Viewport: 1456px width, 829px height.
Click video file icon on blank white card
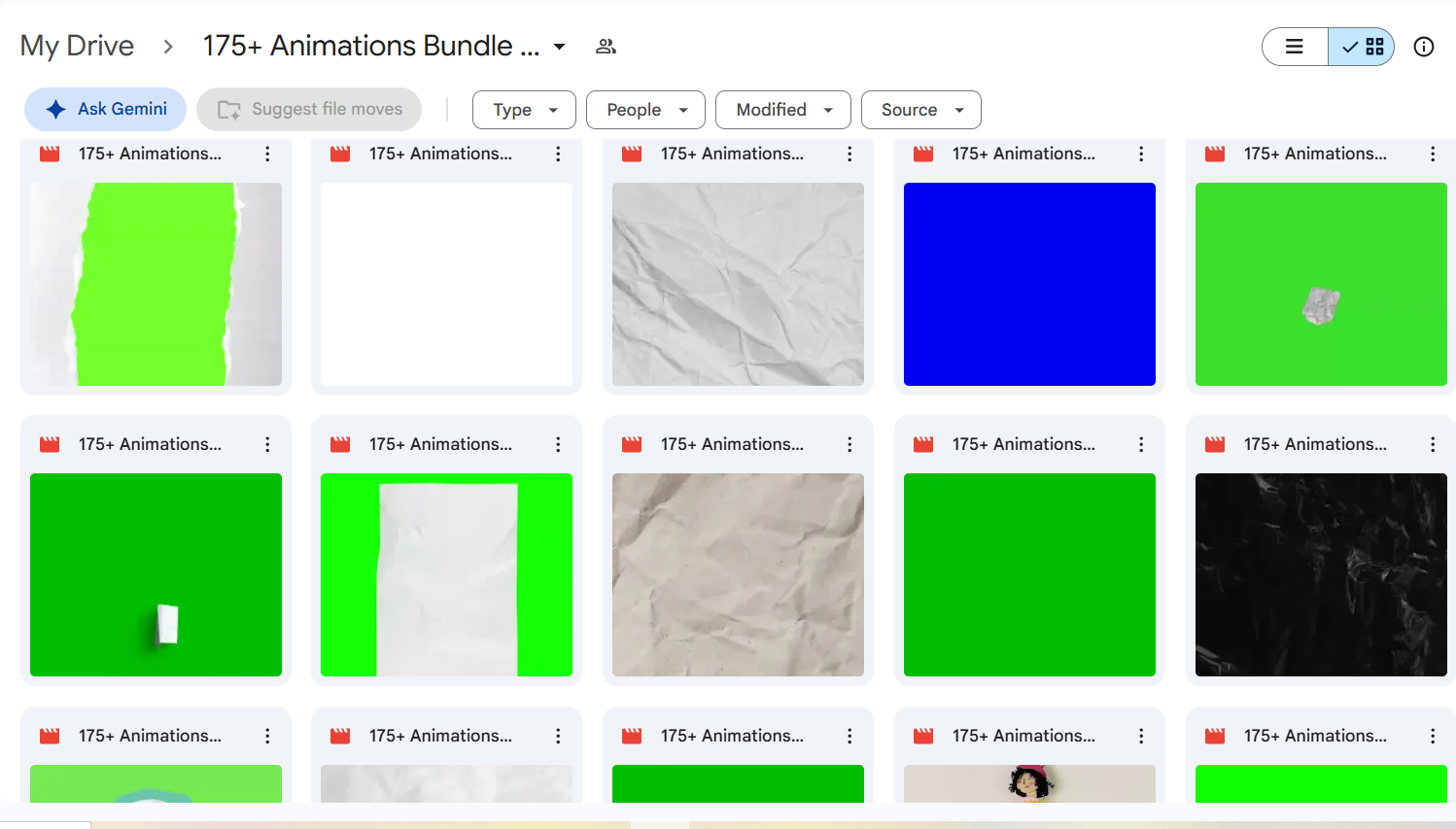tap(340, 154)
